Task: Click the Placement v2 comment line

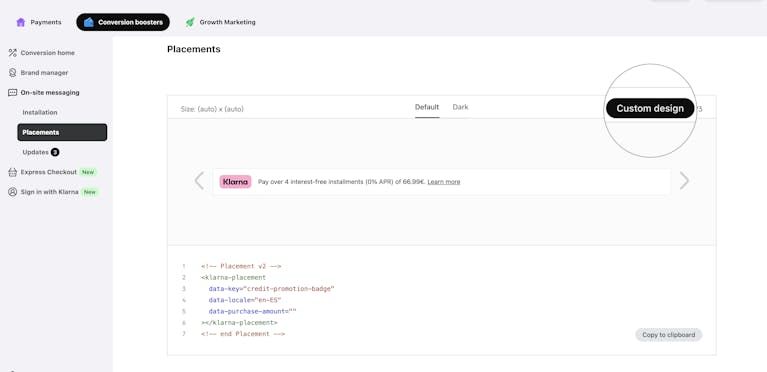Action: 241,266
